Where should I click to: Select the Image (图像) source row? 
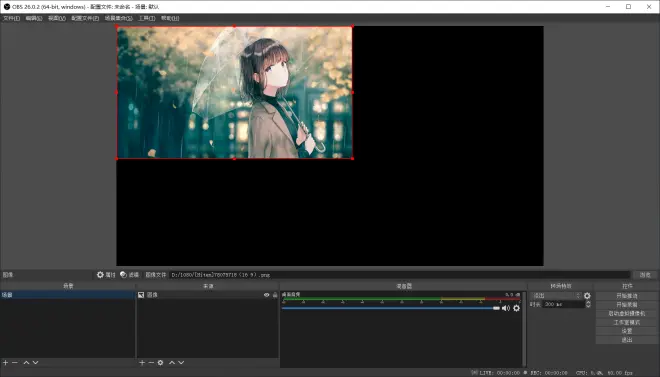pos(208,295)
